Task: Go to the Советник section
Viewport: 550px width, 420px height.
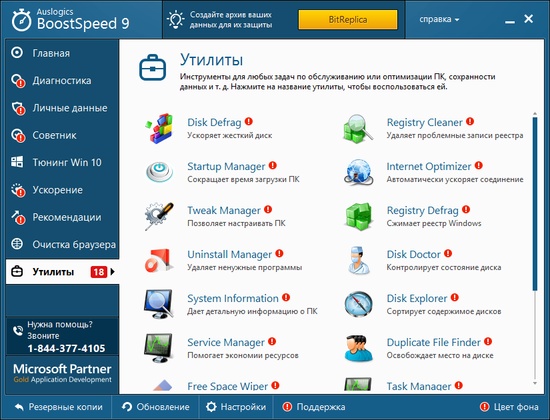Action: pyautogui.click(x=62, y=135)
